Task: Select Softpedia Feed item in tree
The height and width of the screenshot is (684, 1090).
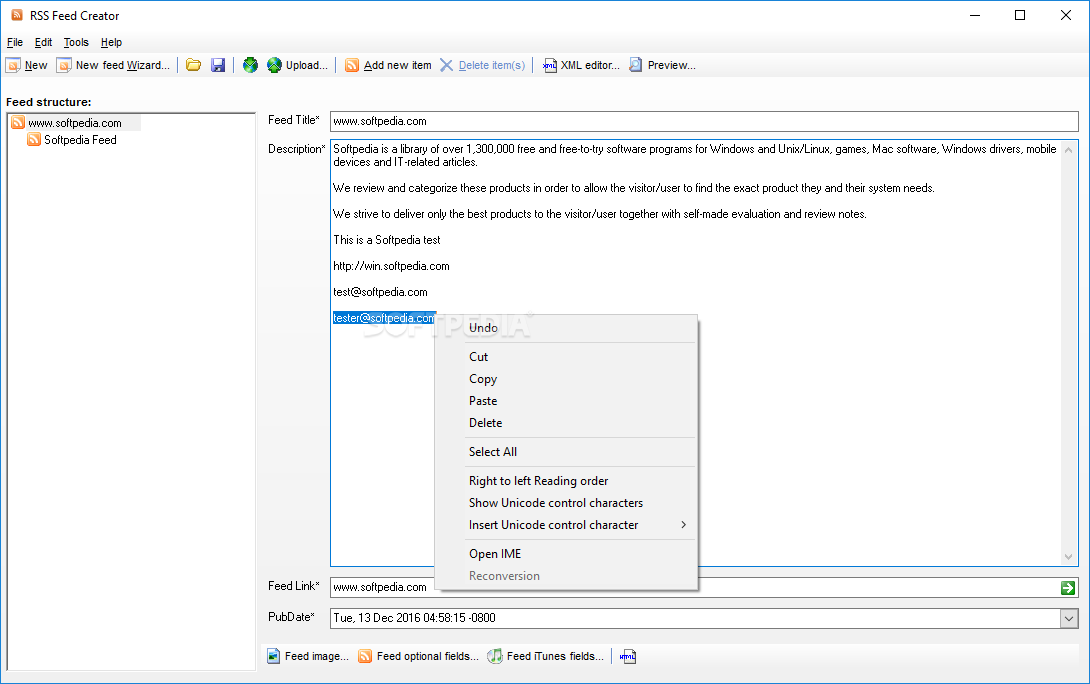Action: coord(80,140)
